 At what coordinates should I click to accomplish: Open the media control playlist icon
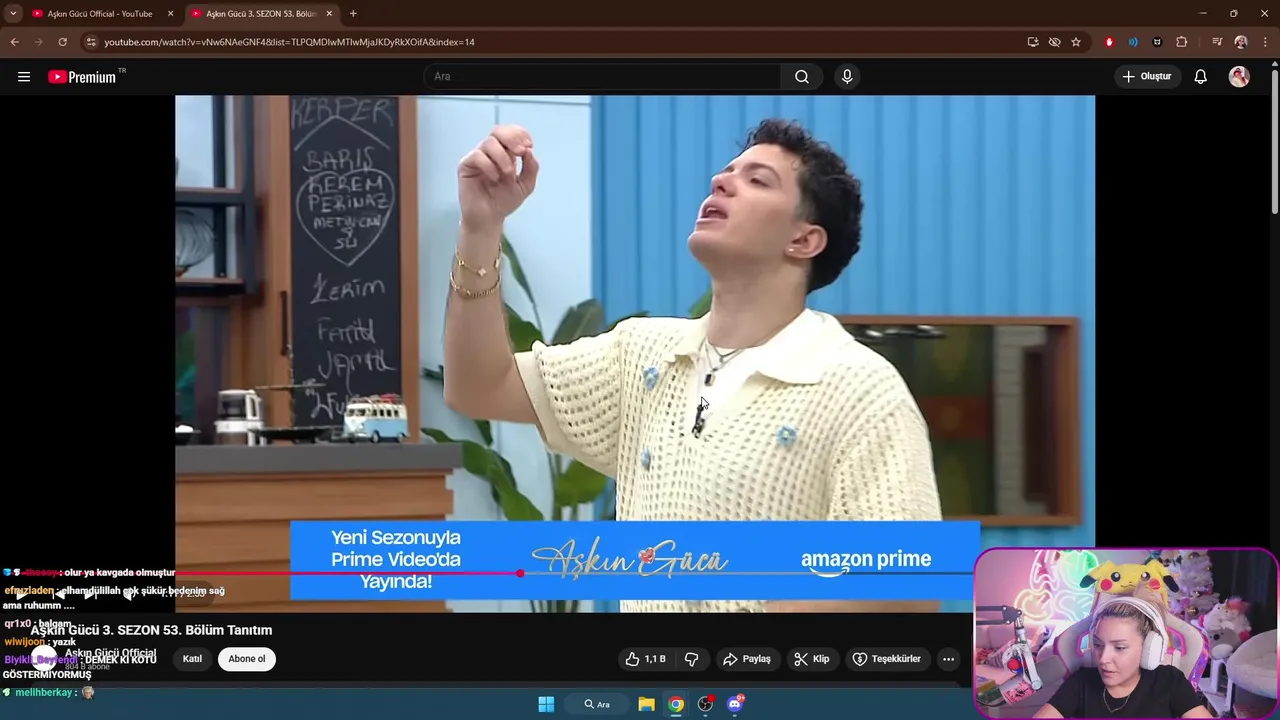coord(1217,42)
